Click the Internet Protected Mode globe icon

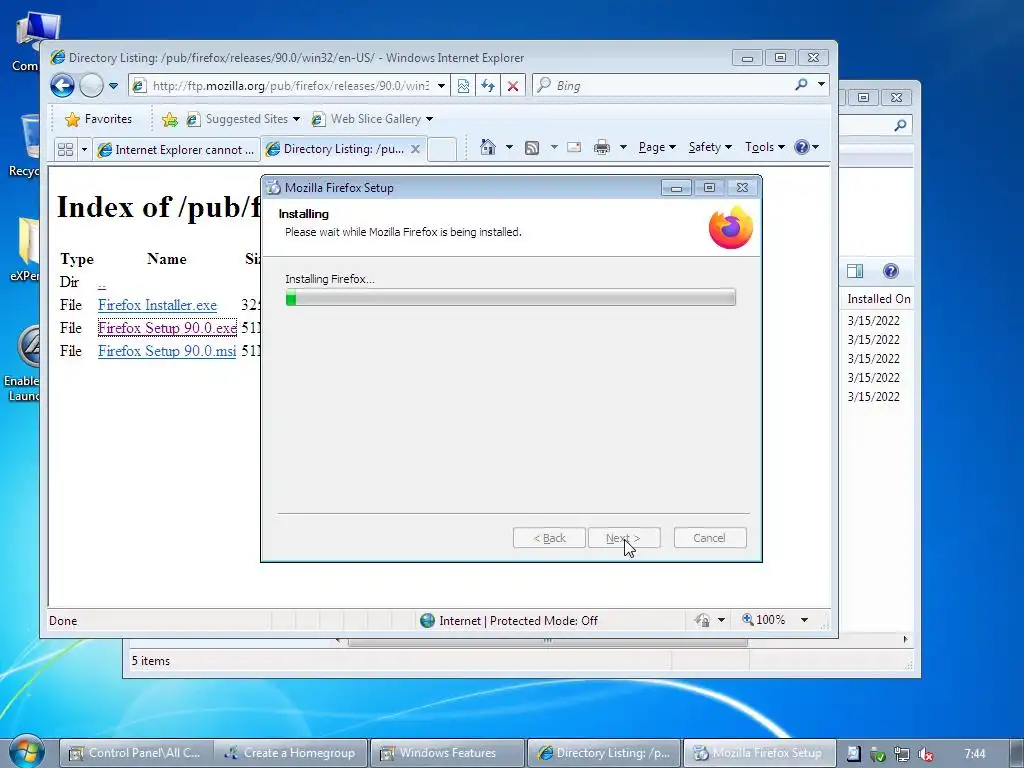[x=428, y=620]
